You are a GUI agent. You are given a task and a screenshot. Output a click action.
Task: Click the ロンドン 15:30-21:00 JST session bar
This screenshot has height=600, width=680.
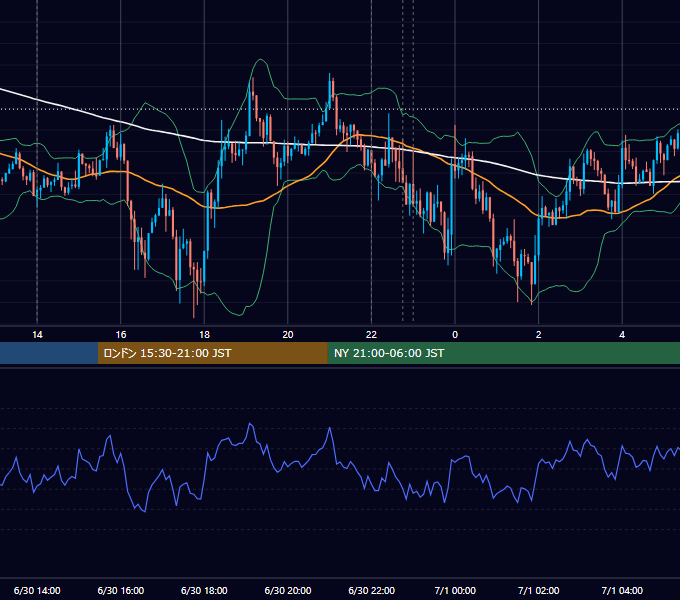click(x=212, y=353)
